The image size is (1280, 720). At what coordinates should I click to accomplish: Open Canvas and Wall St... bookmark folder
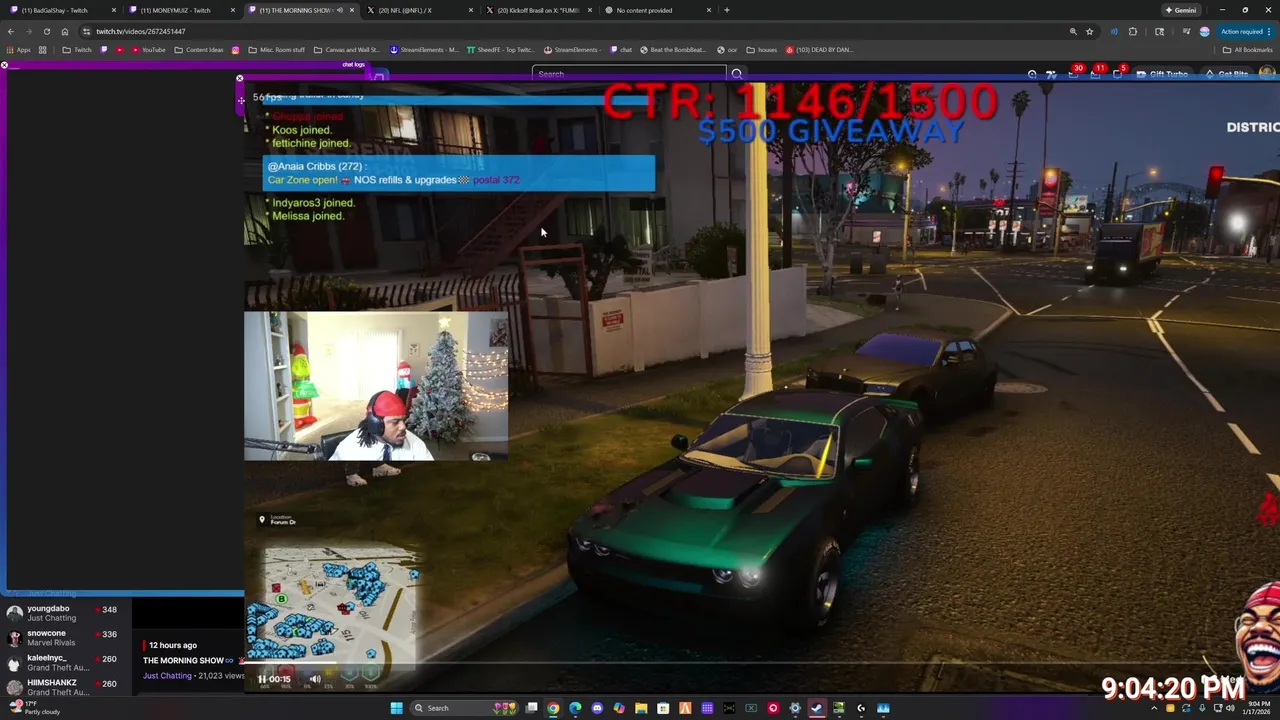tap(347, 49)
